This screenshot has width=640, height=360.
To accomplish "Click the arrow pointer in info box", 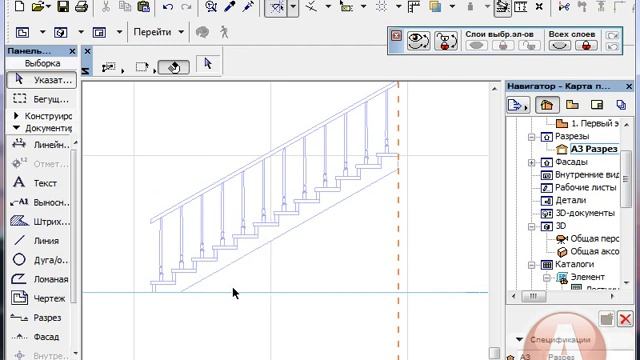I will (x=208, y=64).
